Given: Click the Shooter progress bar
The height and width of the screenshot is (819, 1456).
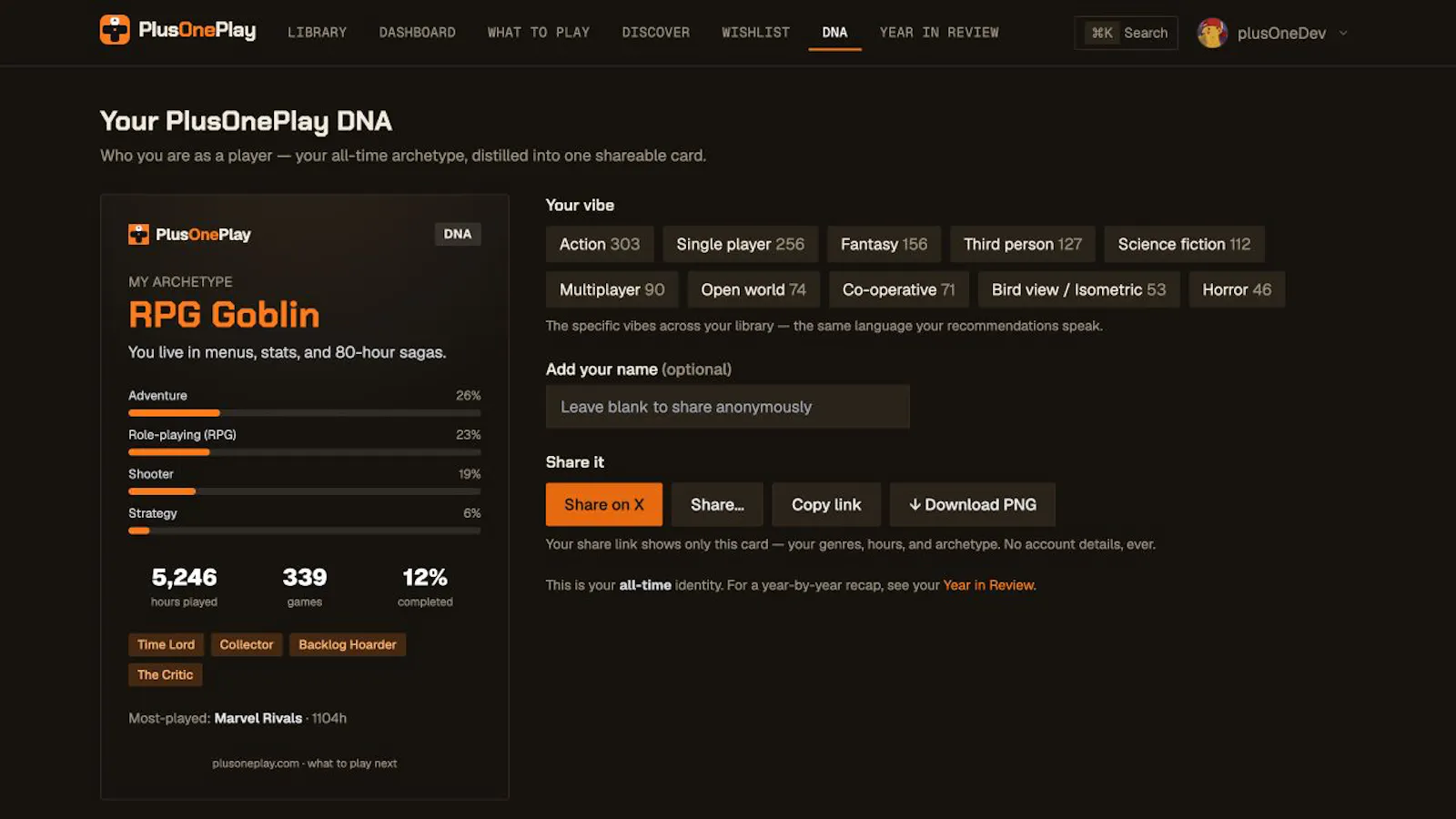Looking at the screenshot, I should 305,491.
